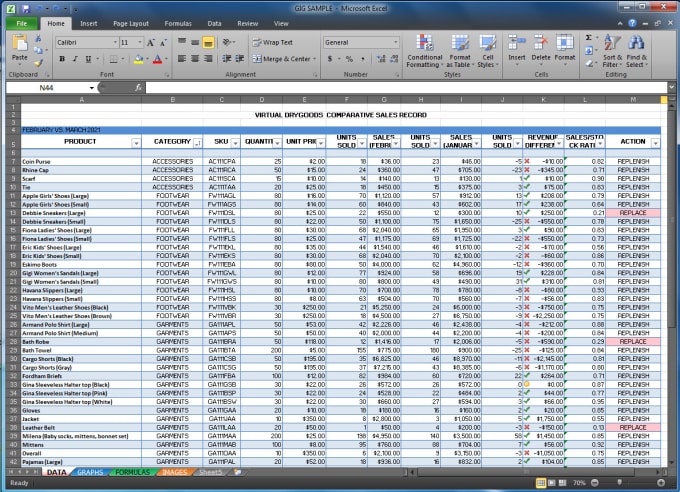The height and width of the screenshot is (492, 680).
Task: Select the GRAPHS sheet tab
Action: (90, 472)
